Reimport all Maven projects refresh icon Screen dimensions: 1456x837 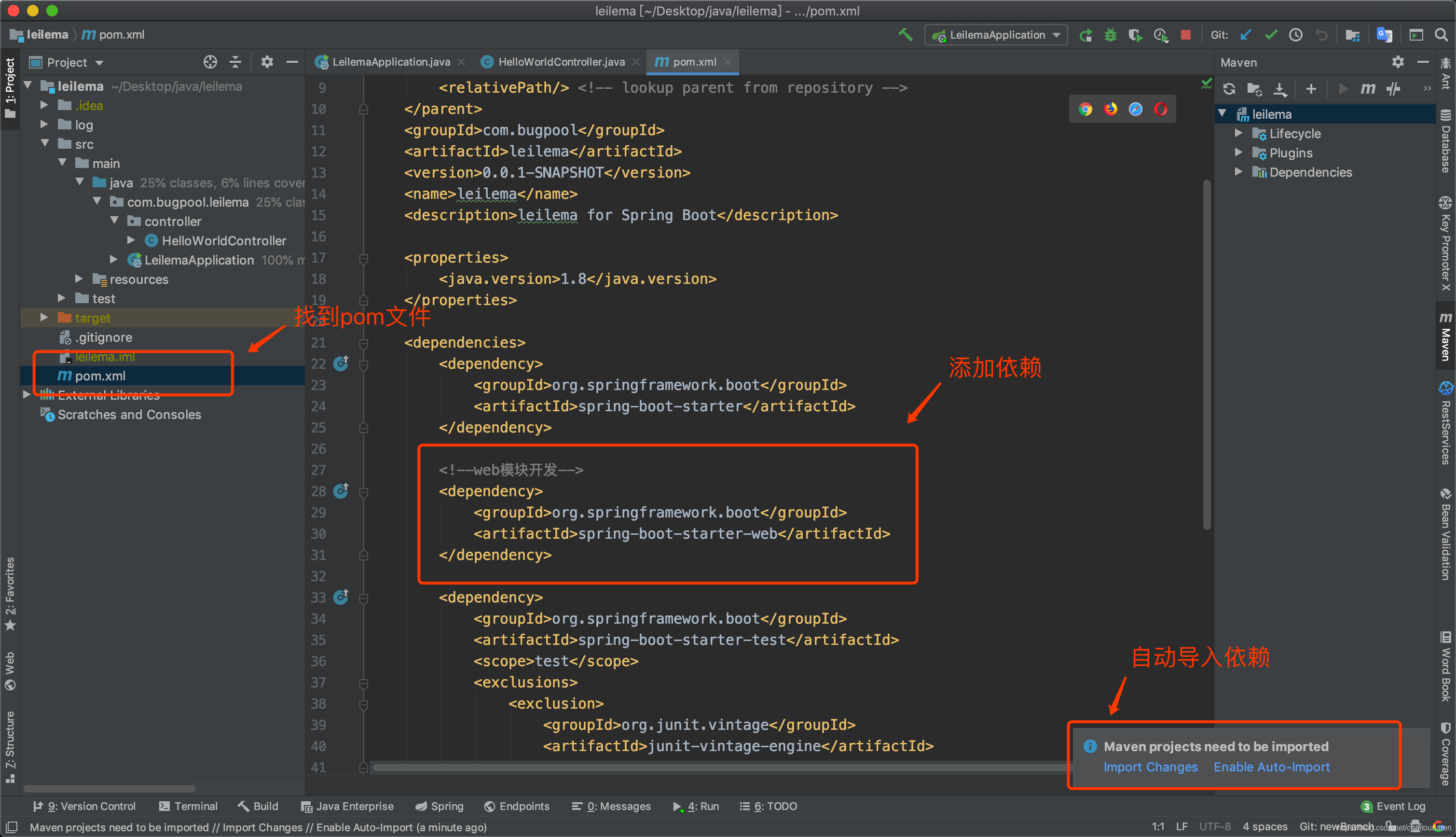[1229, 89]
